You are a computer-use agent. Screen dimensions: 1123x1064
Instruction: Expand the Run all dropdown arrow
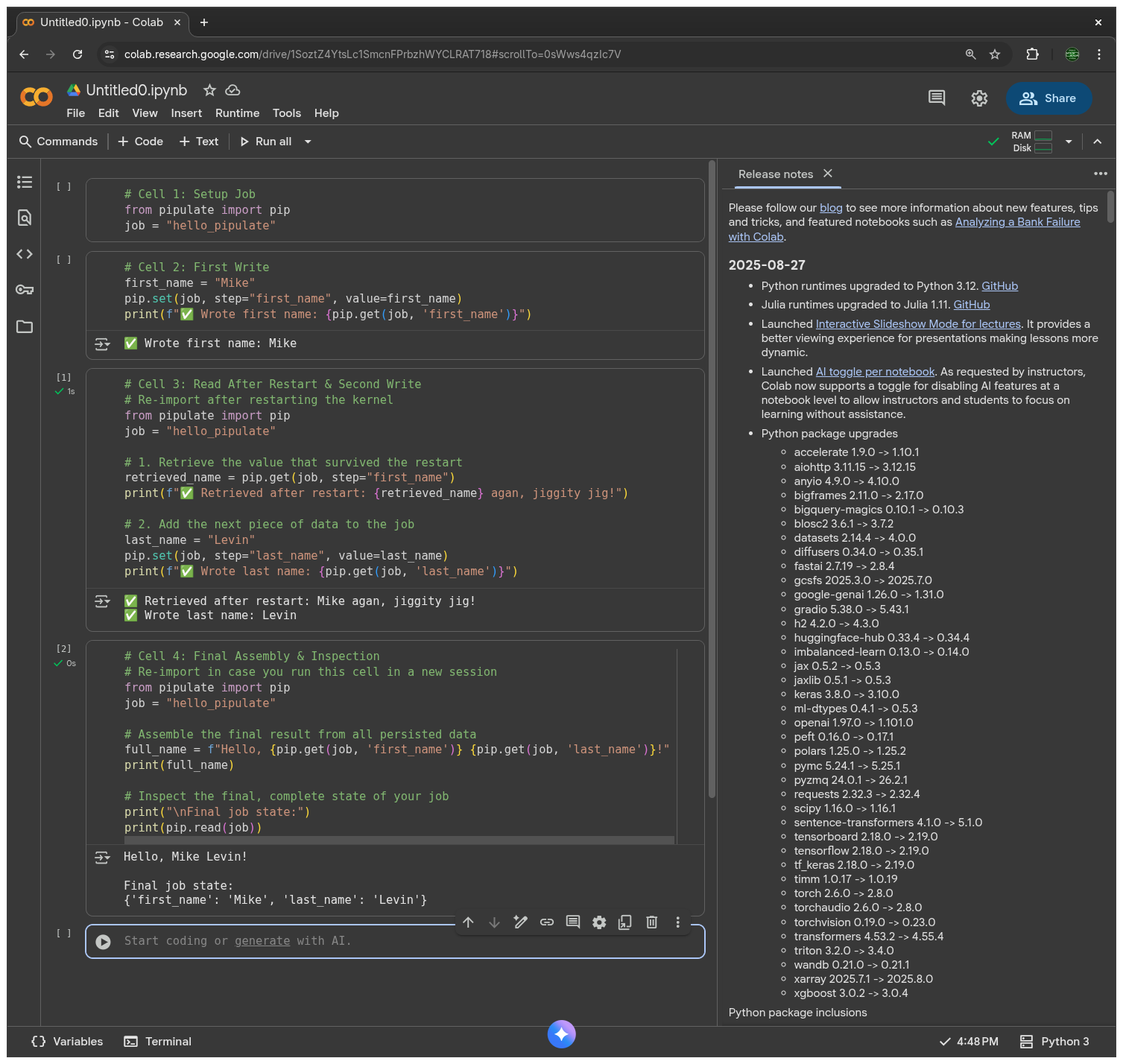pyautogui.click(x=308, y=142)
